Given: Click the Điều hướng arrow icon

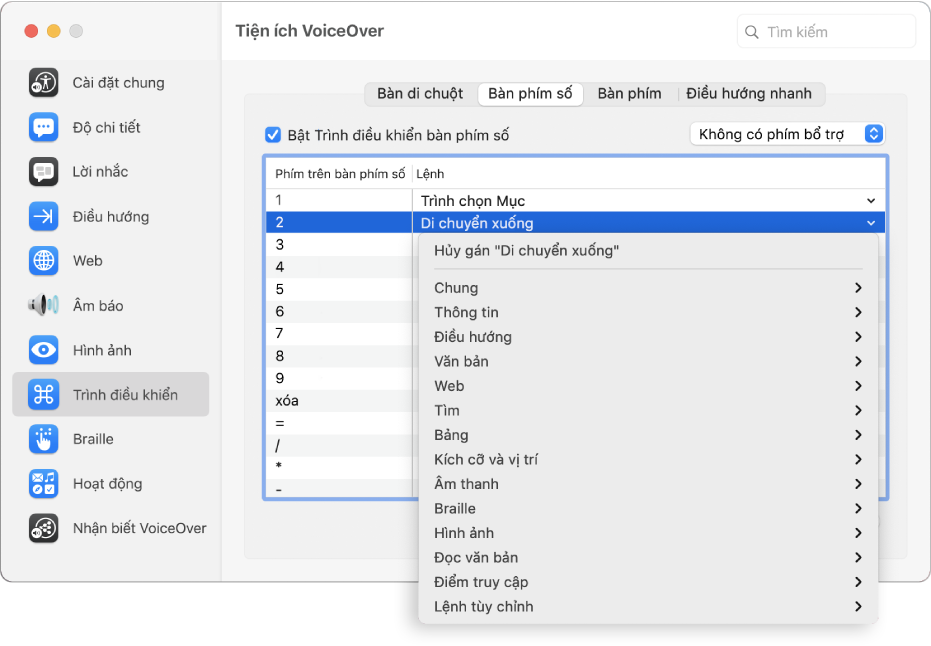Looking at the screenshot, I should pos(44,217).
